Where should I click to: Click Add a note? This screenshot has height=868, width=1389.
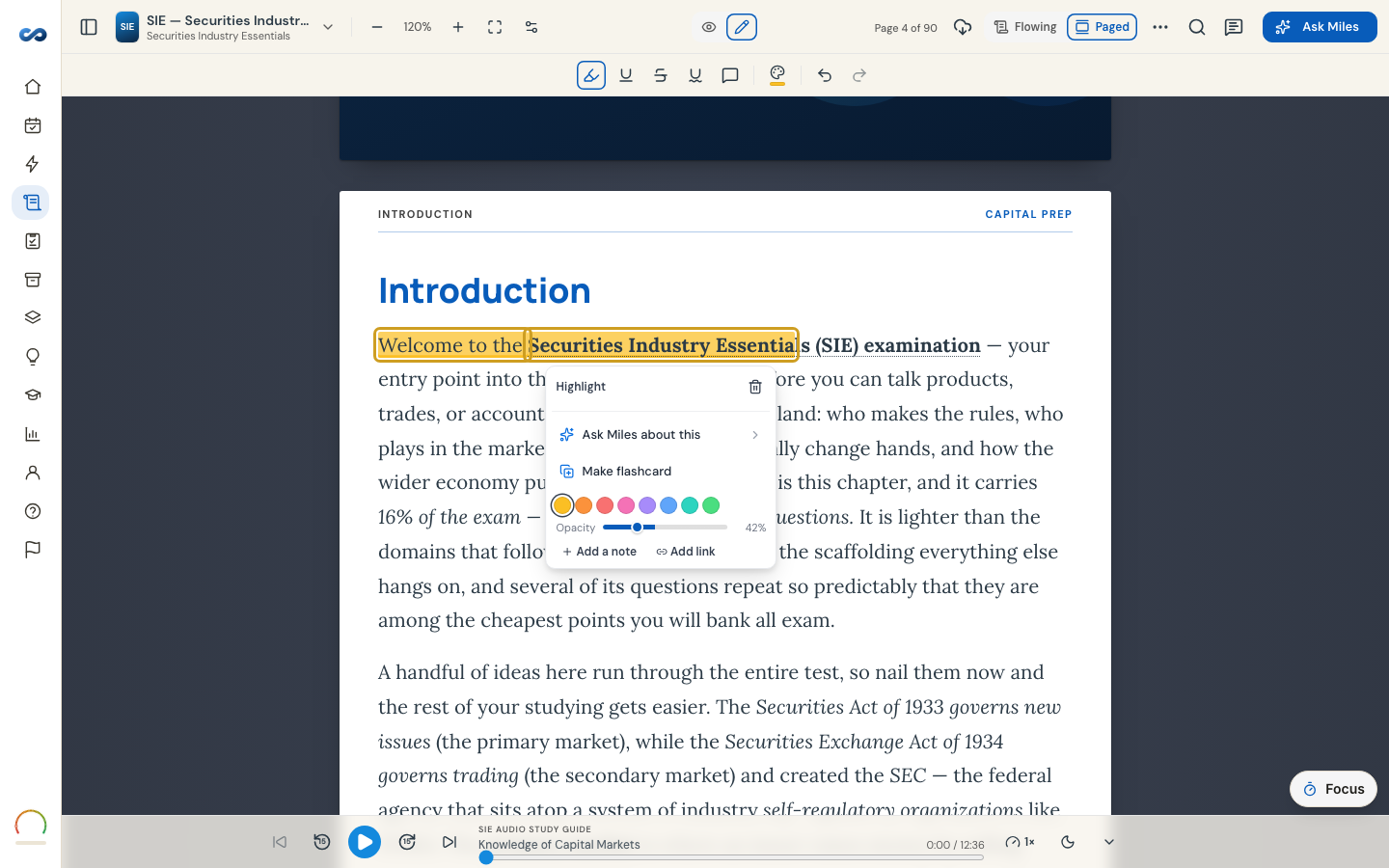tap(599, 552)
